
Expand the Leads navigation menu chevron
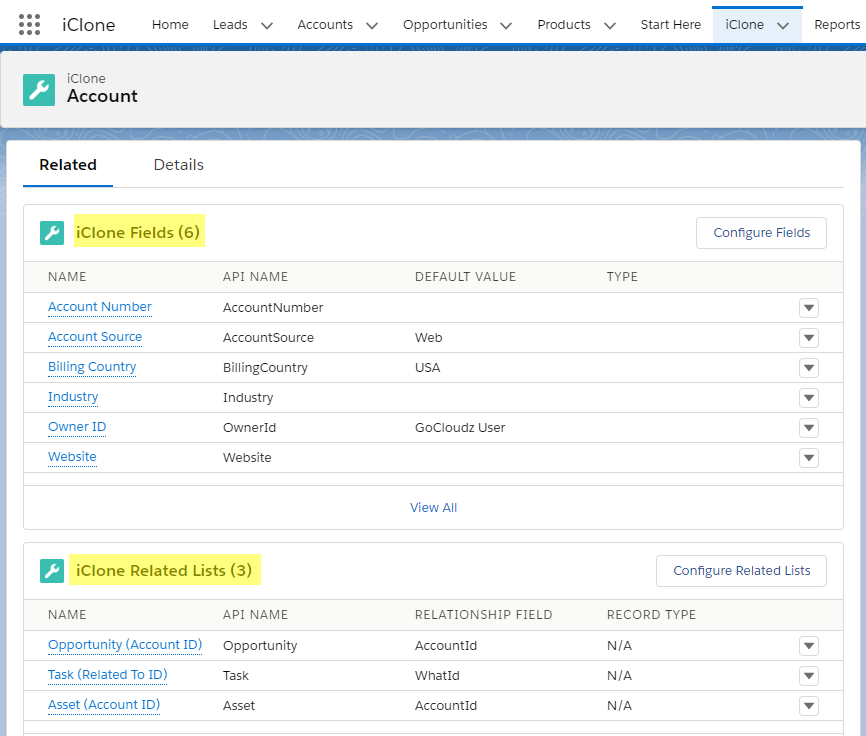[267, 25]
